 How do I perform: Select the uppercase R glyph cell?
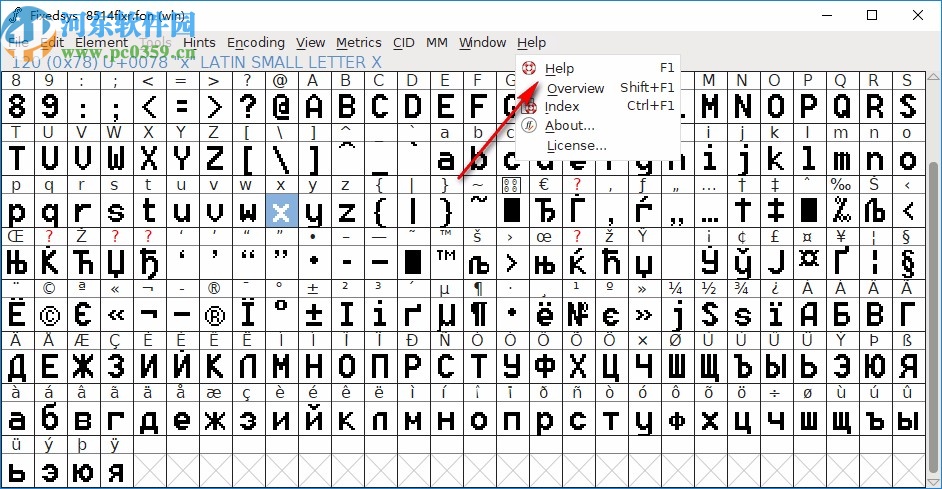point(874,106)
